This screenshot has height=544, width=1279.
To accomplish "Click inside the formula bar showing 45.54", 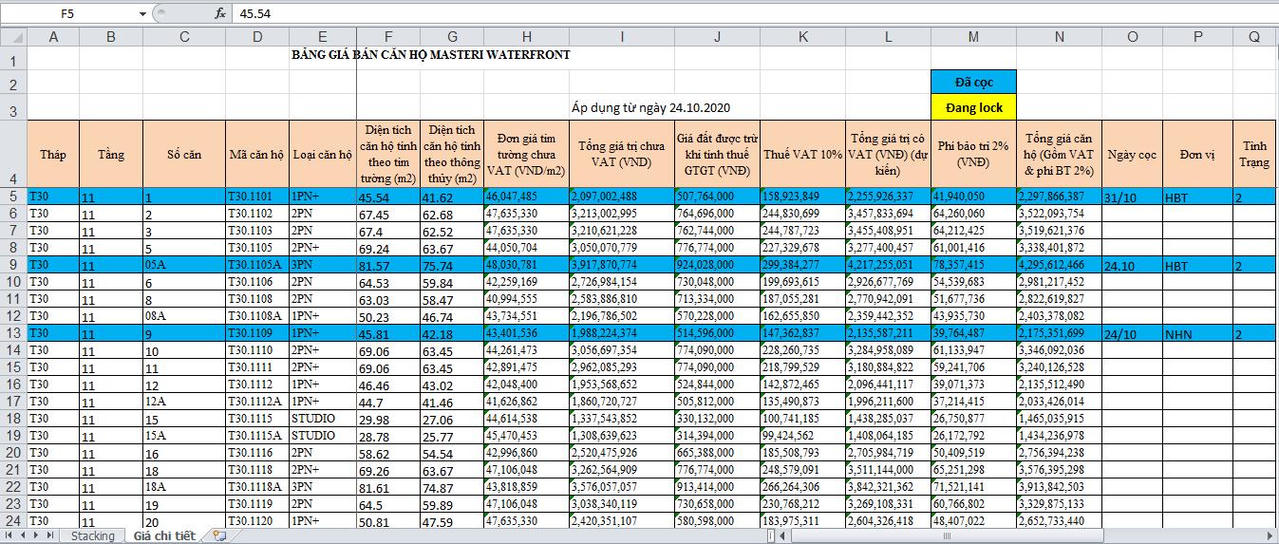I will pyautogui.click(x=700, y=14).
